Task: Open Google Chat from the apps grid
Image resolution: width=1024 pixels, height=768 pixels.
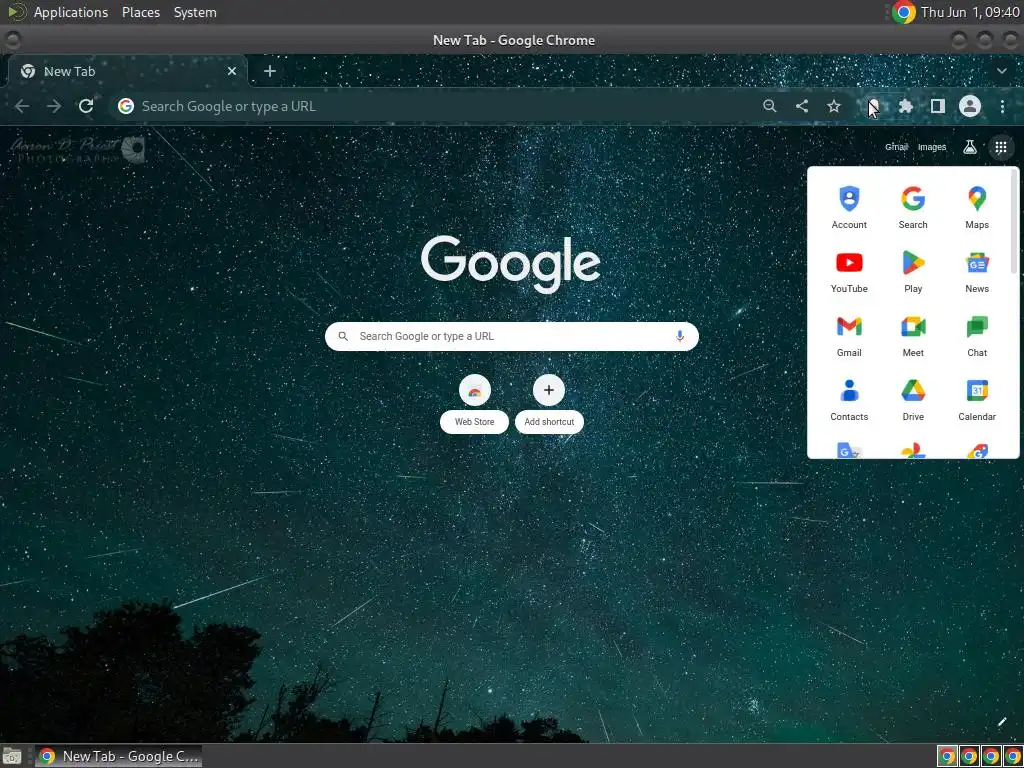Action: (x=977, y=335)
